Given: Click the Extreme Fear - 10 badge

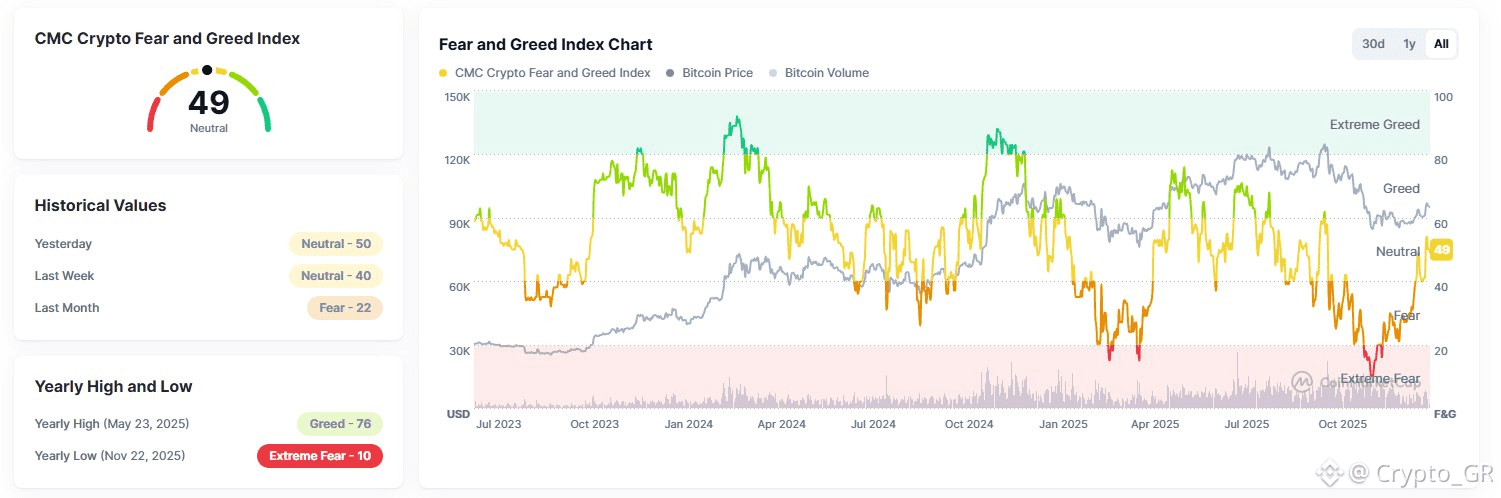Looking at the screenshot, I should click(319, 456).
